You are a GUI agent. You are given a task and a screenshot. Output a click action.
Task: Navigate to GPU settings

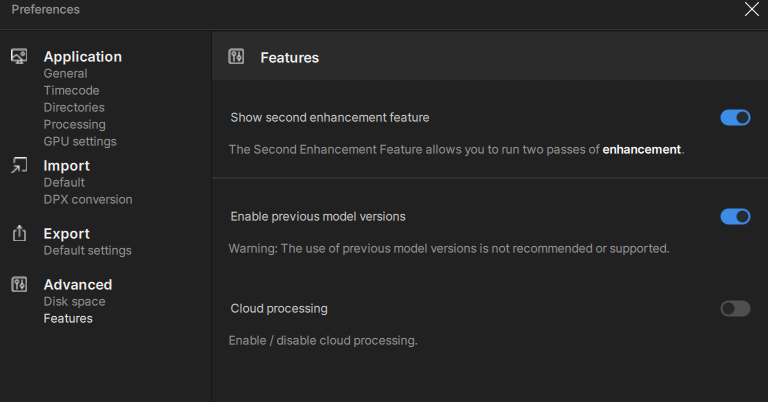[x=80, y=142]
